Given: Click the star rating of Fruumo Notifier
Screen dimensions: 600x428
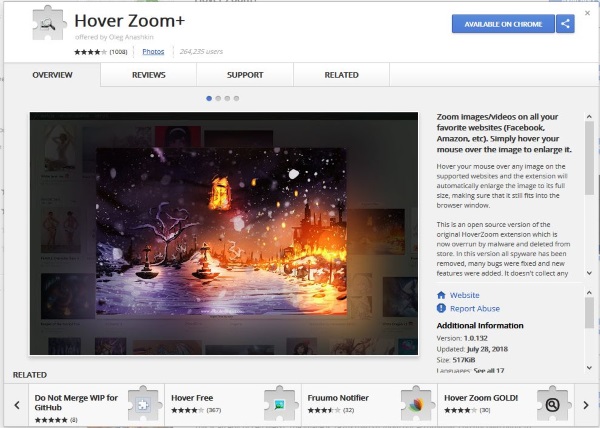Looking at the screenshot, I should coord(324,410).
